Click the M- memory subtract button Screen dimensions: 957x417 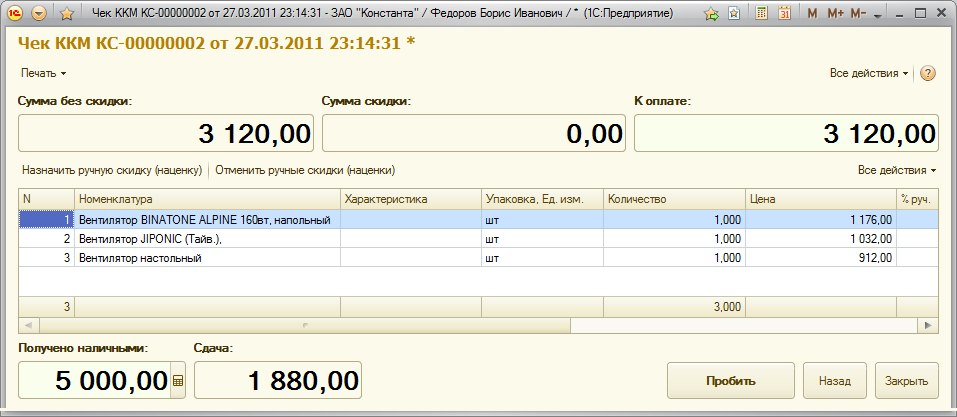point(859,13)
